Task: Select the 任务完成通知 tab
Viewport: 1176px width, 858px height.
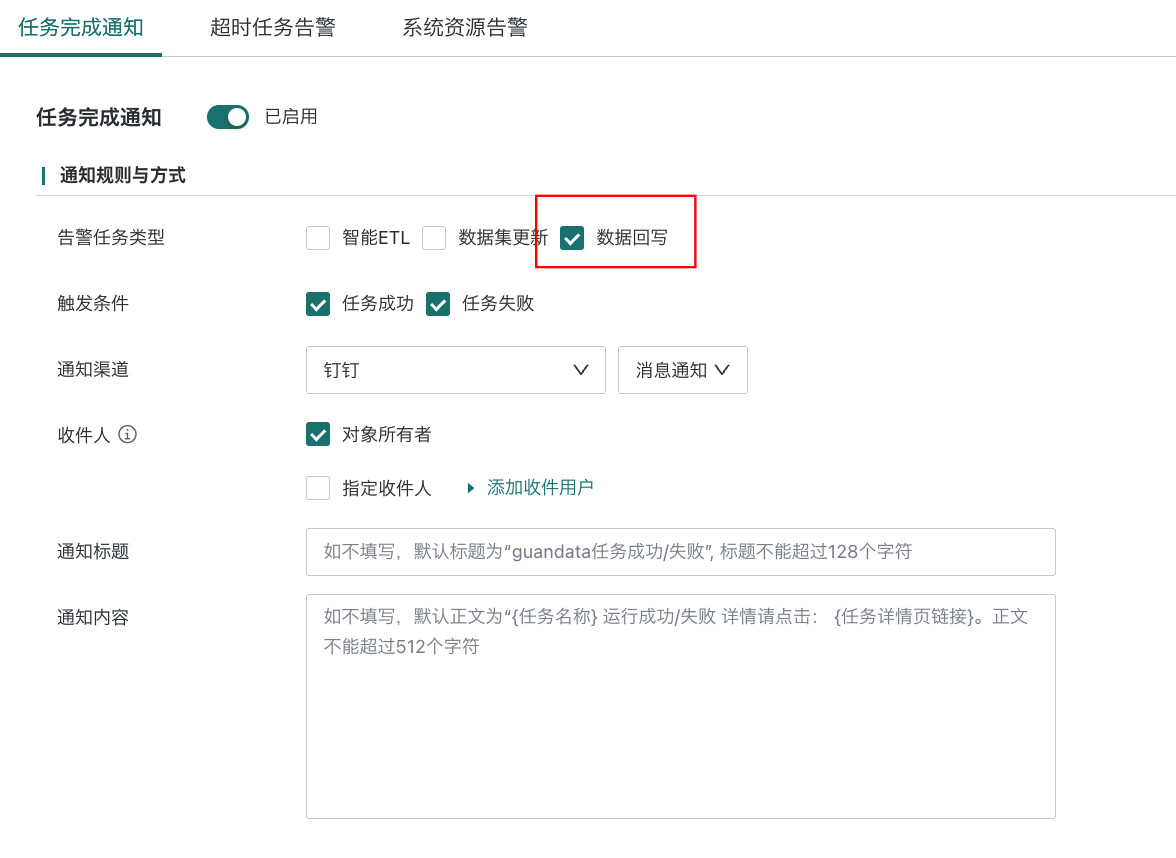Action: click(81, 28)
